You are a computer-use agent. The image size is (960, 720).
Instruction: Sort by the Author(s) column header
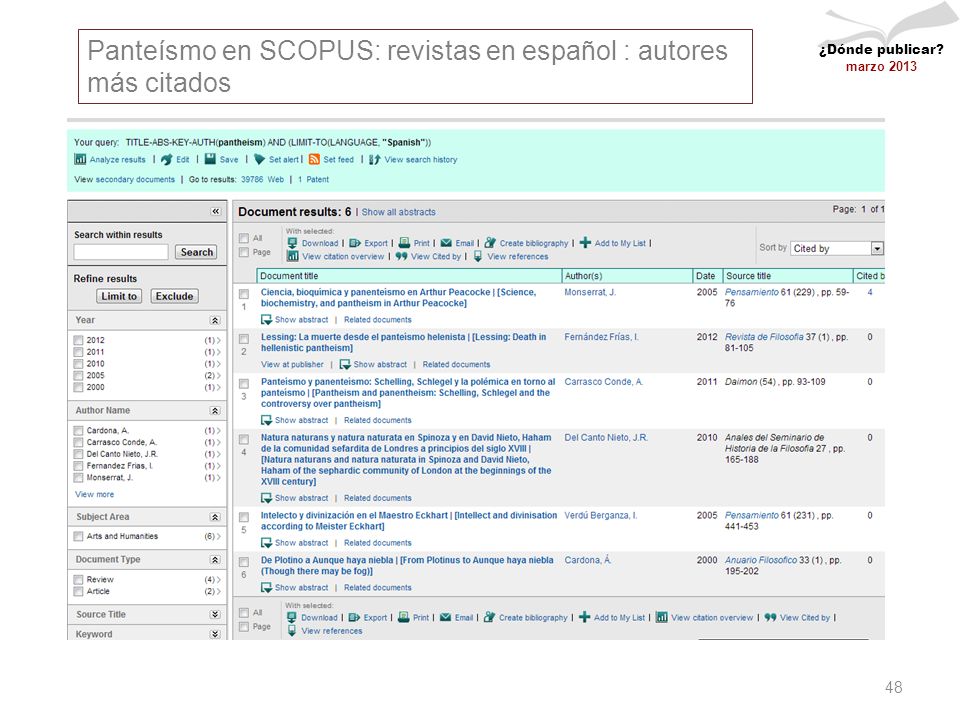[x=627, y=276]
